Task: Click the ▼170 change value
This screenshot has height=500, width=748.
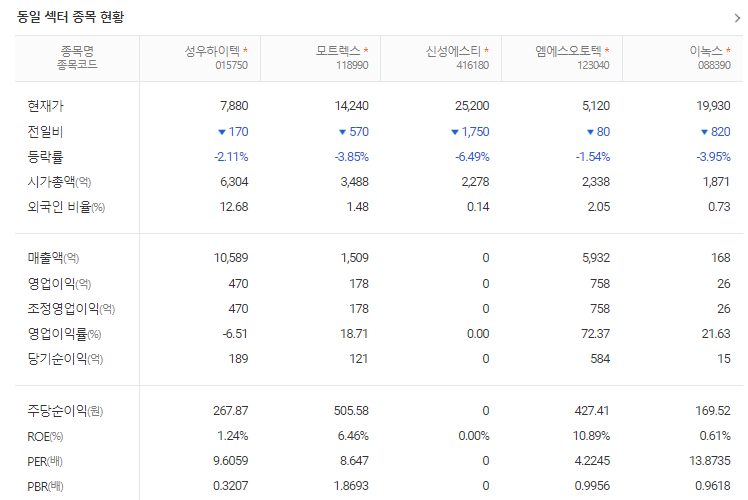Action: (x=233, y=132)
